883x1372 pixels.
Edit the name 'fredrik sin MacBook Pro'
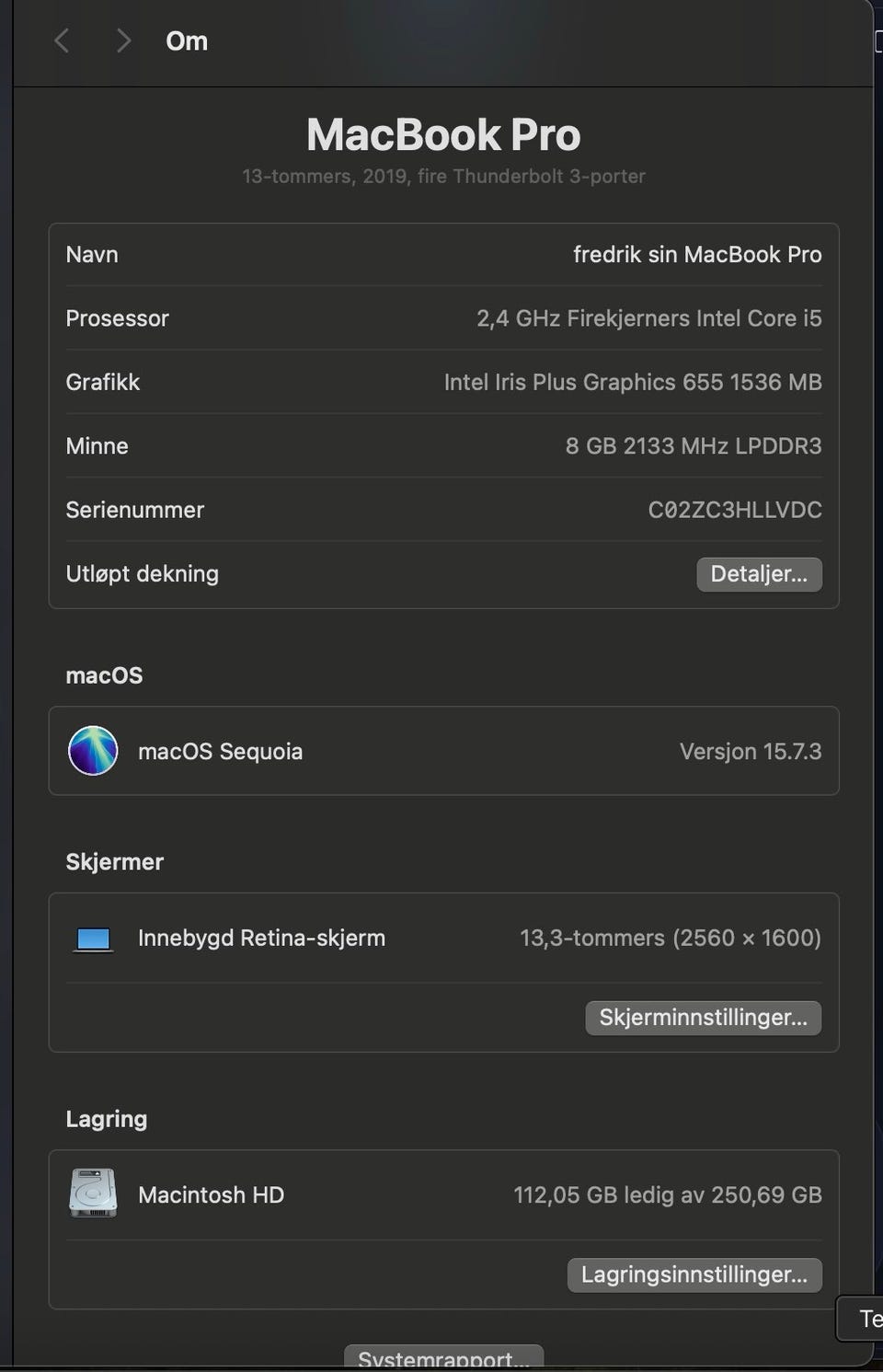click(x=697, y=255)
